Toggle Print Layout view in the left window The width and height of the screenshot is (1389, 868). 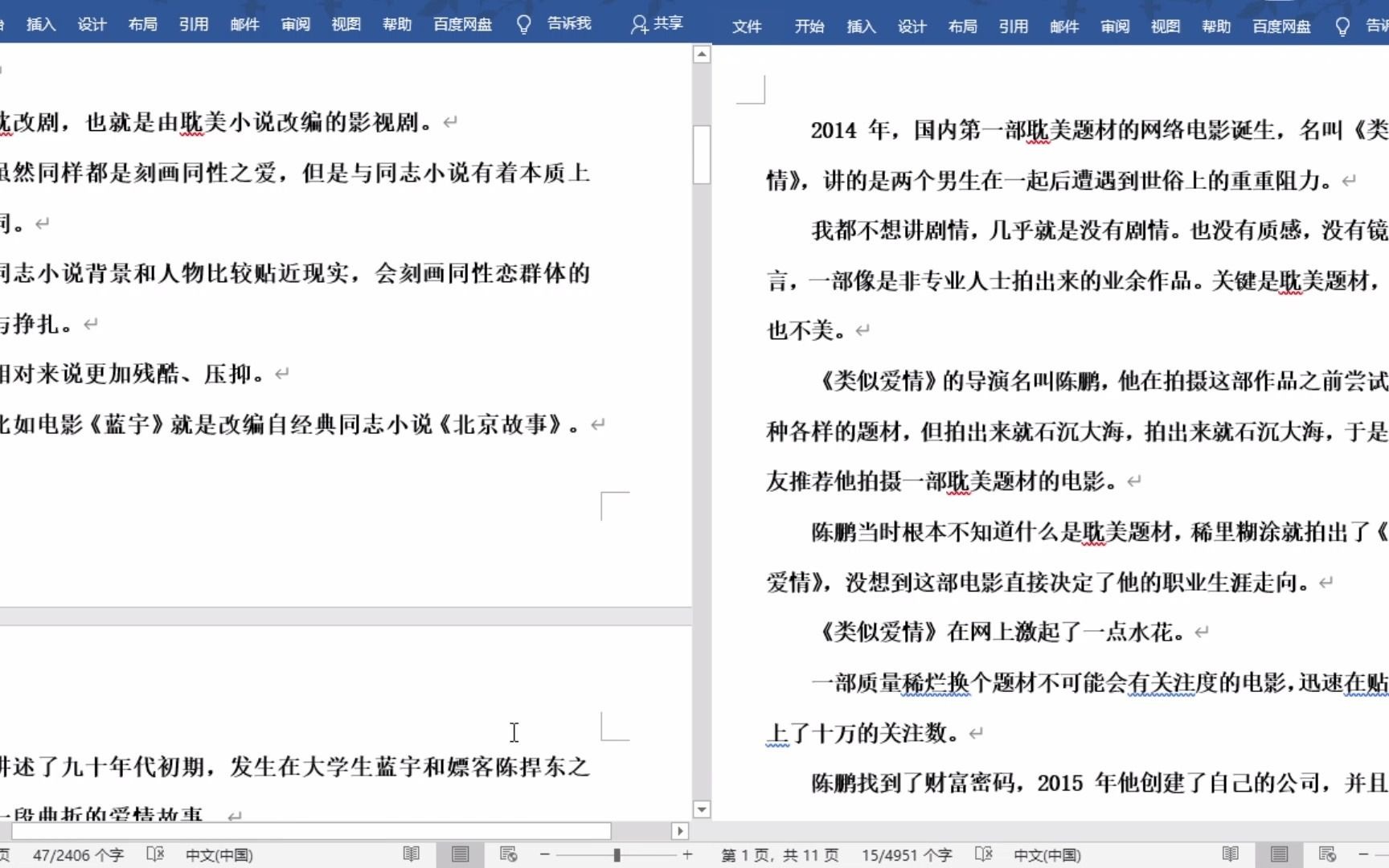click(460, 854)
